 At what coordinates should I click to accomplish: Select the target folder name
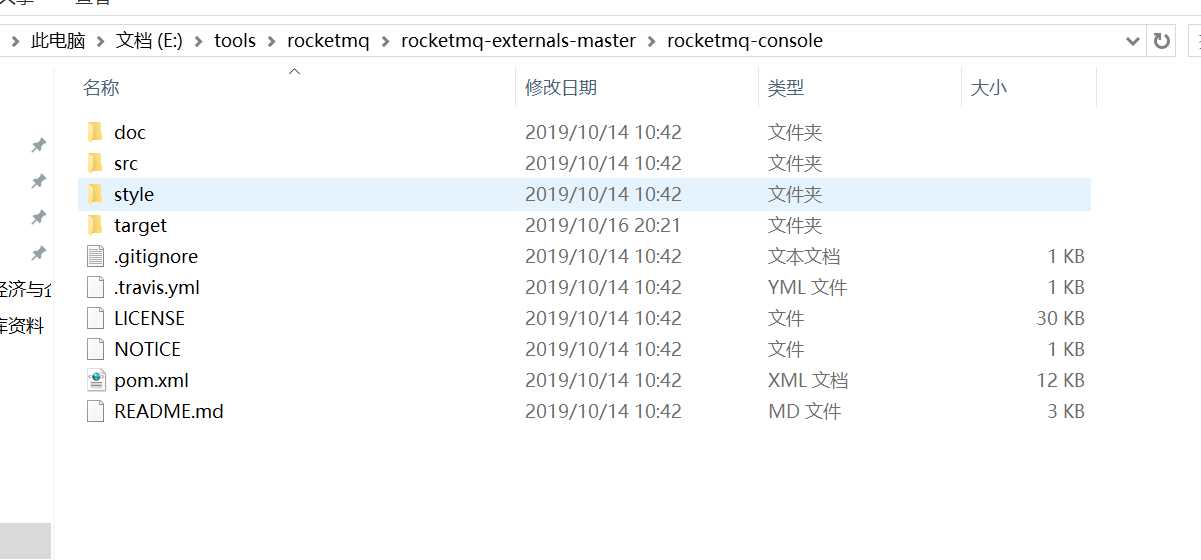(x=140, y=225)
